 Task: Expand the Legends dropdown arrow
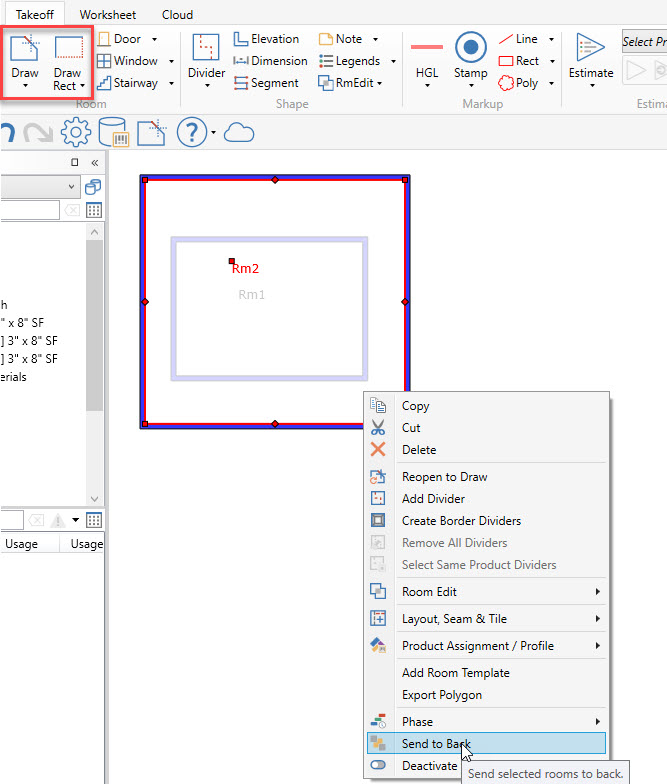click(394, 62)
